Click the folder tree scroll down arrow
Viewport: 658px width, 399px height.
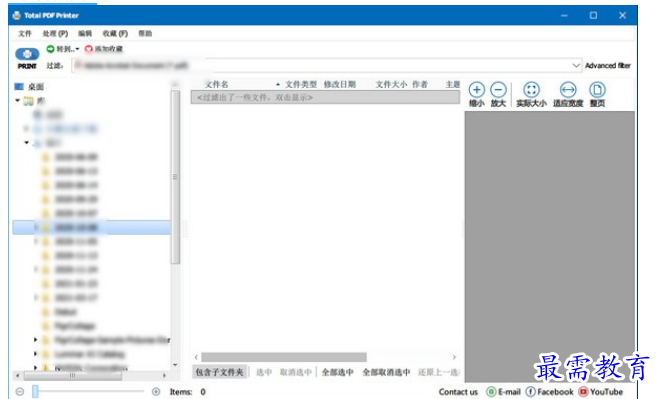pos(175,365)
